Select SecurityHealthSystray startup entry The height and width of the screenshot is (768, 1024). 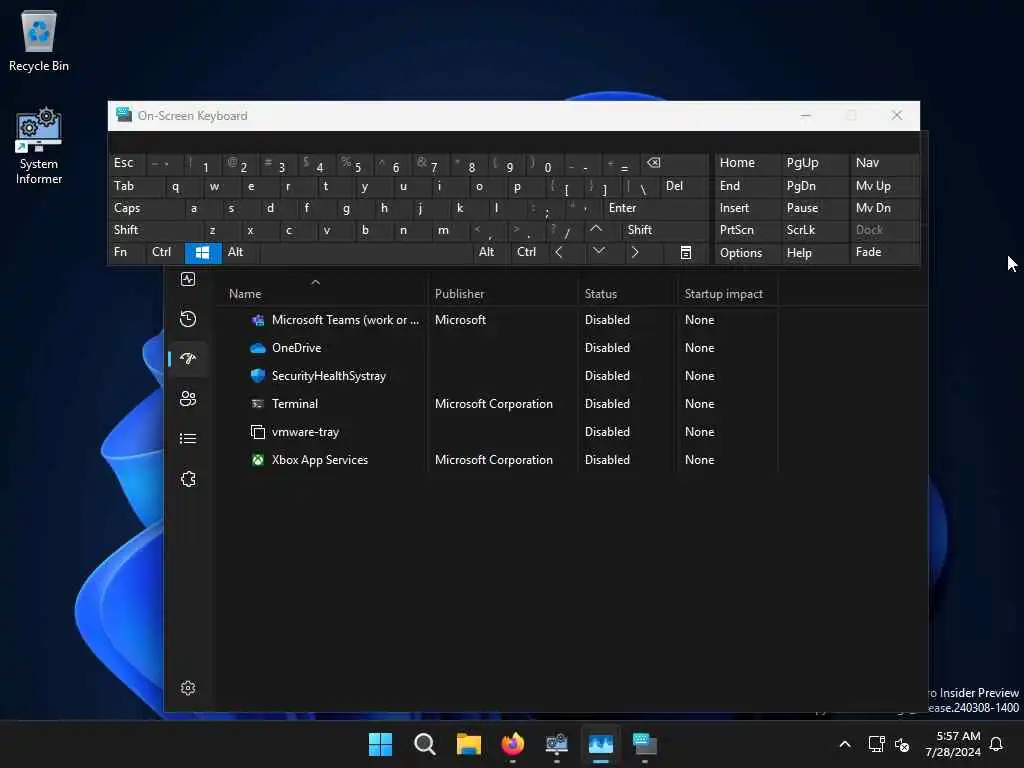point(498,376)
